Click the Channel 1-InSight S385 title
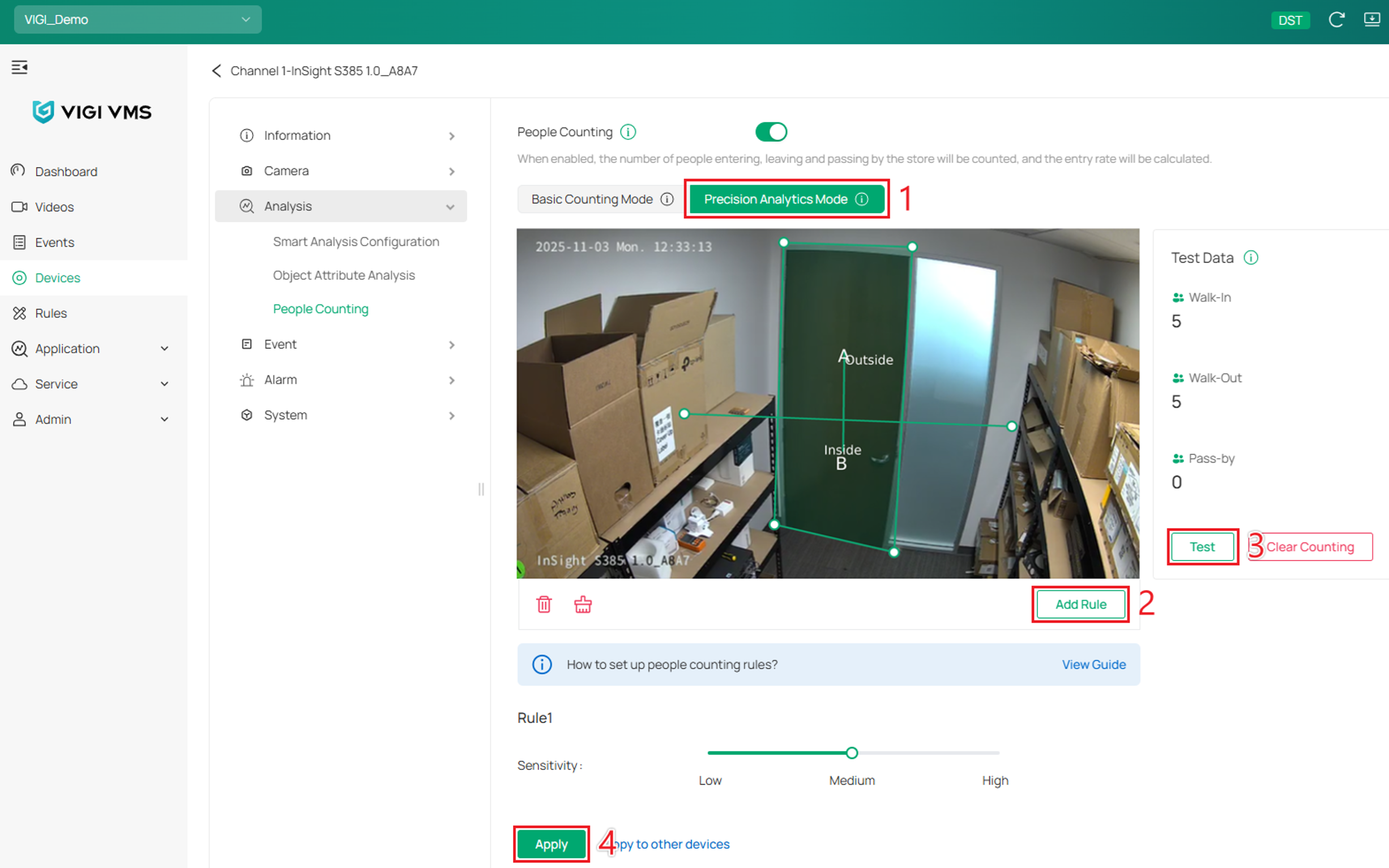The height and width of the screenshot is (868, 1389). click(324, 71)
